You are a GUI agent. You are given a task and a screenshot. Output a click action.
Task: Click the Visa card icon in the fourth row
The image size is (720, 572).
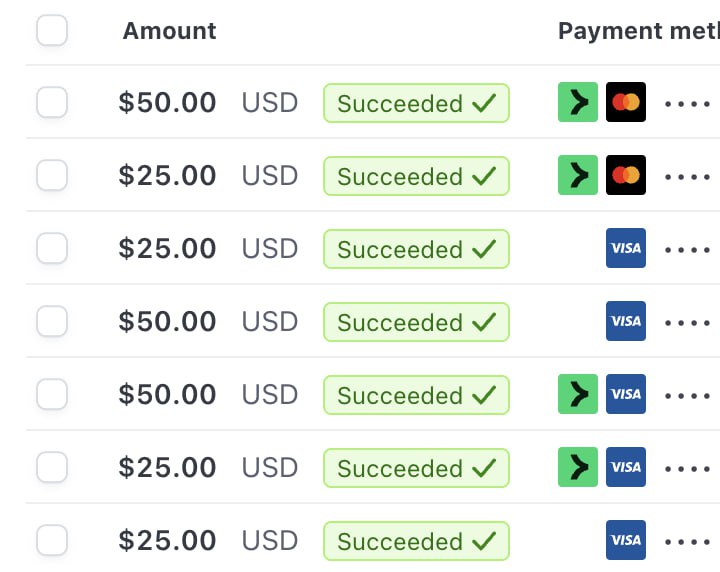pyautogui.click(x=626, y=321)
